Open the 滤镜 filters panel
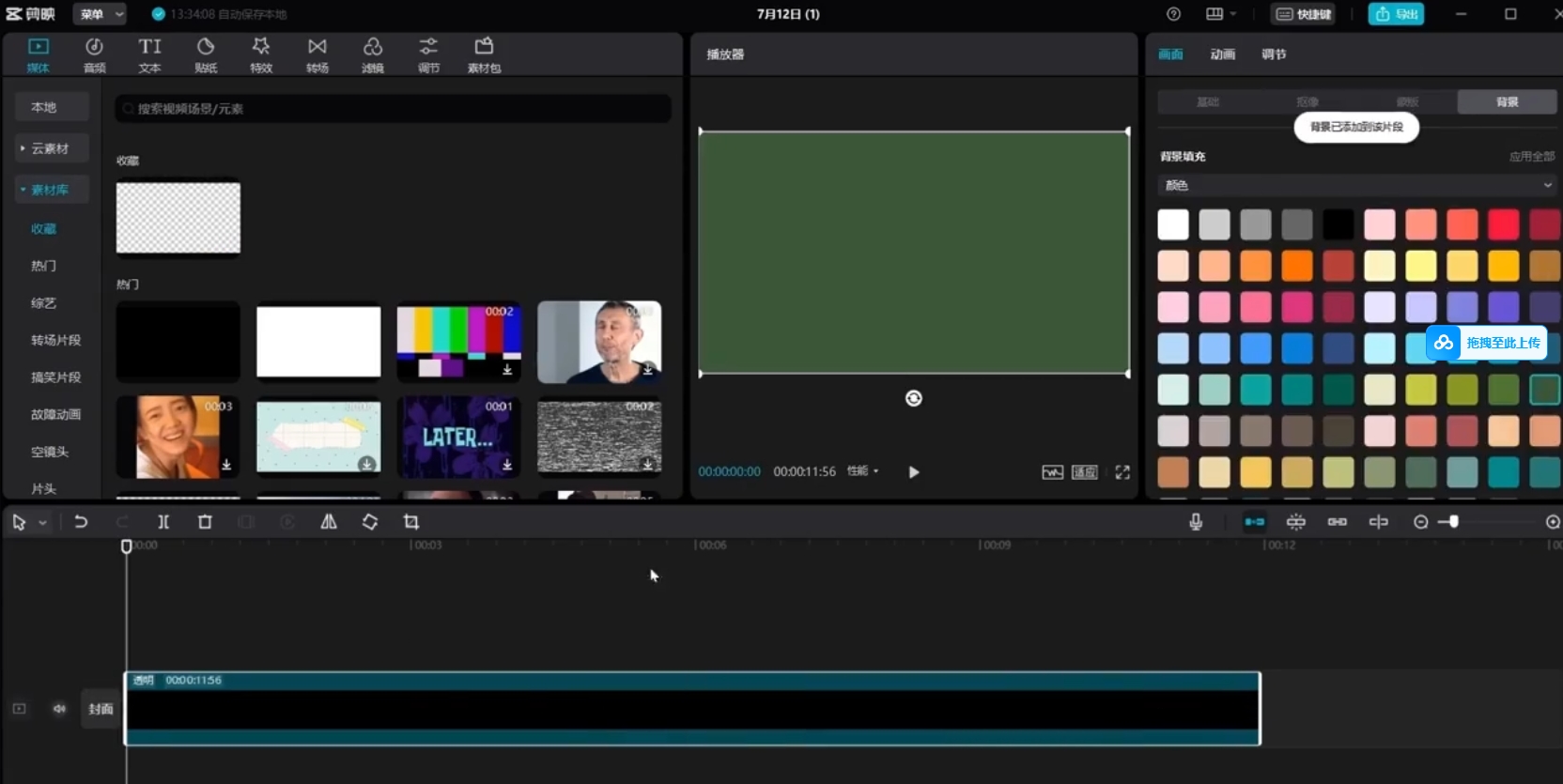 pyautogui.click(x=373, y=54)
